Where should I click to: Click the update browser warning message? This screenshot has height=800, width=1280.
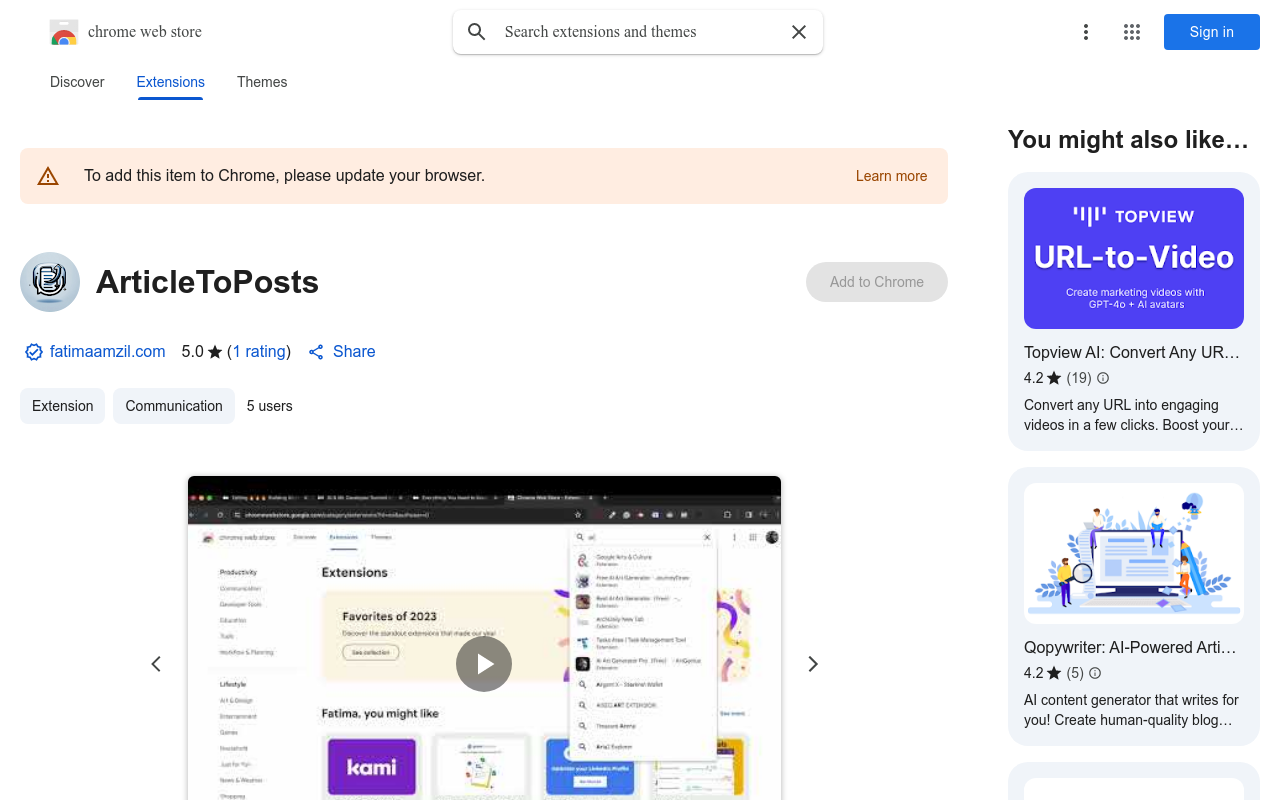[284, 176]
